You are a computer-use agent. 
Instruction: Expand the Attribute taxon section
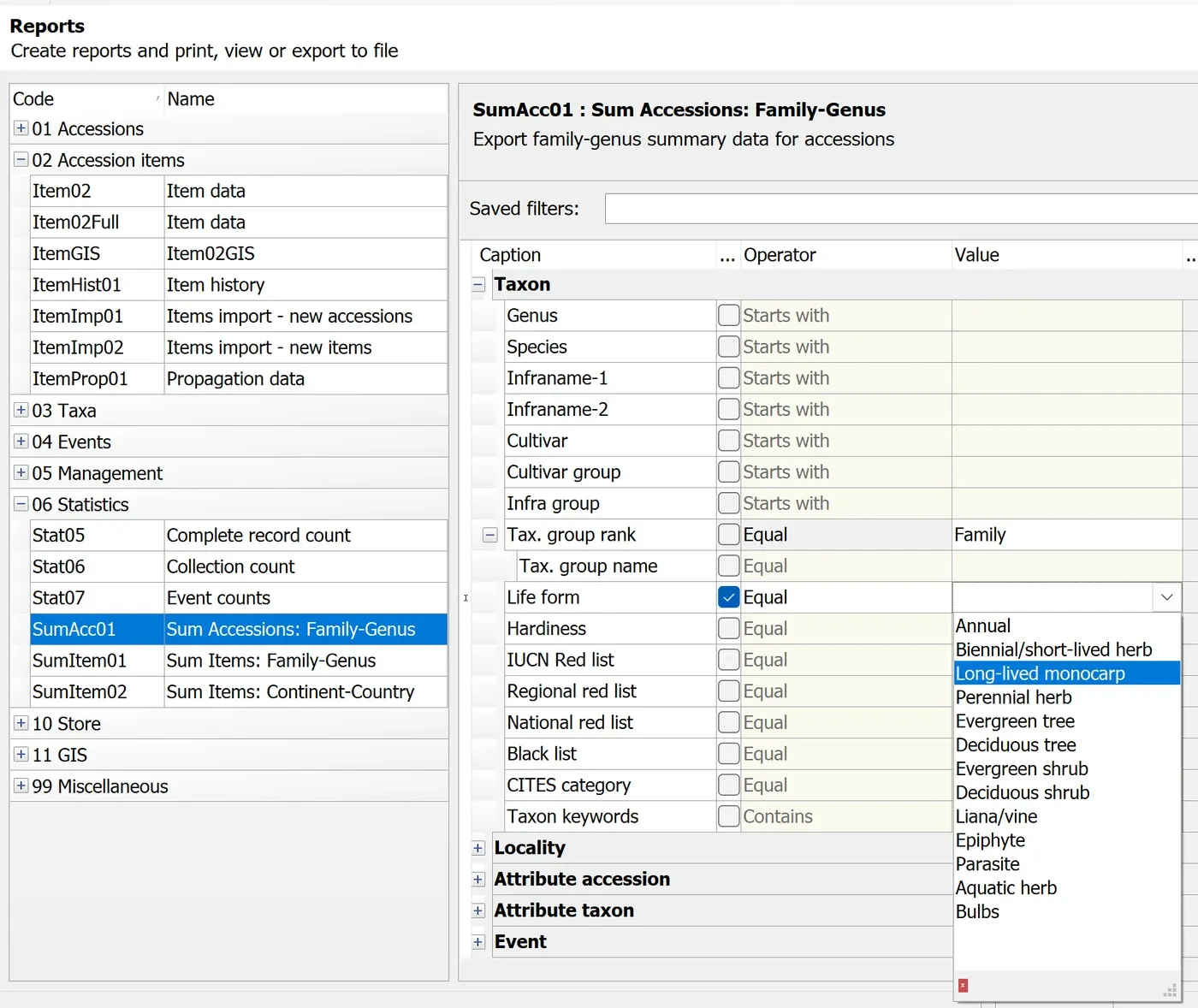tap(478, 910)
